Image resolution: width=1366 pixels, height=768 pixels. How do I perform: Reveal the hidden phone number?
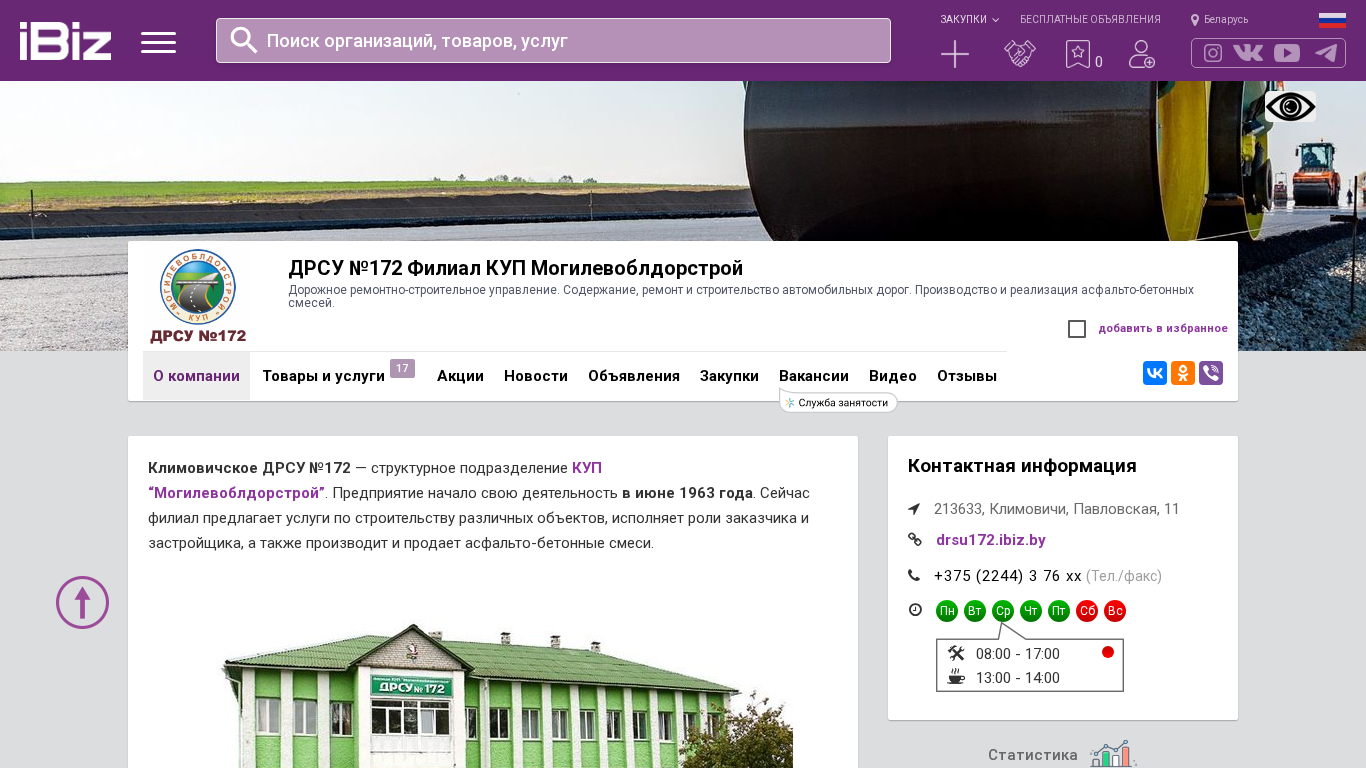[x=1008, y=576]
